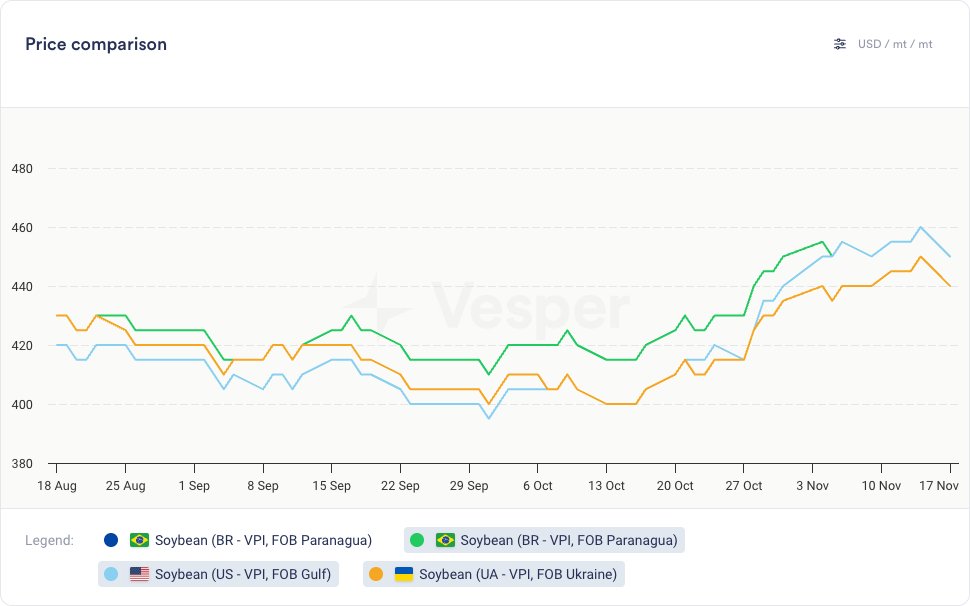
Task: Click the orange Ukraine legend dot
Action: pyautogui.click(x=375, y=574)
